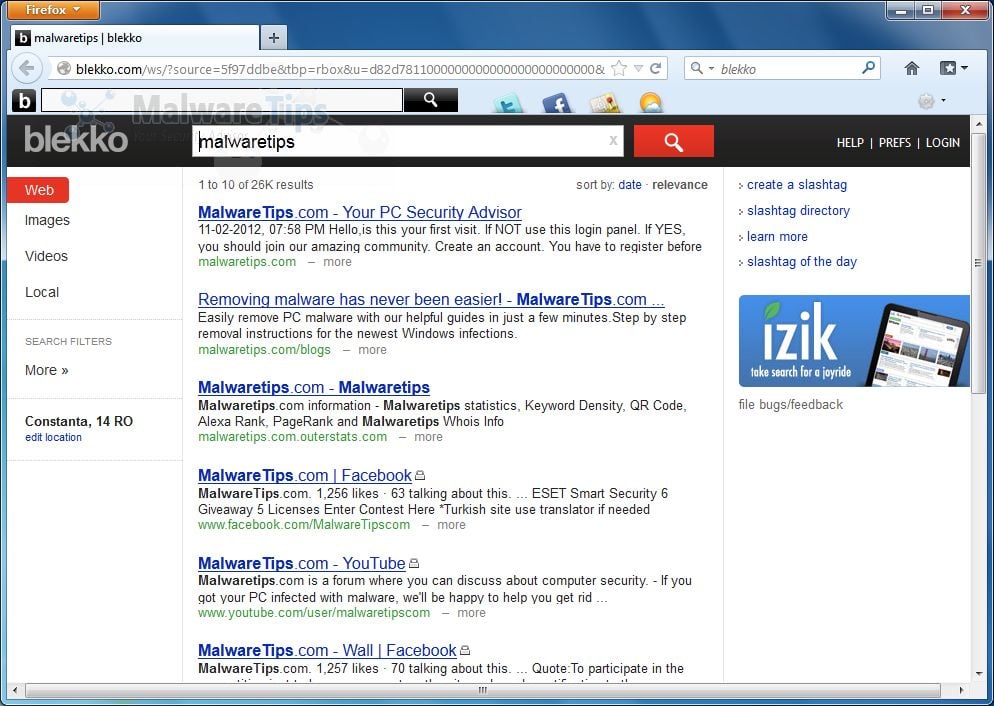
Task: Click the site identity globe icon
Action: [x=63, y=68]
